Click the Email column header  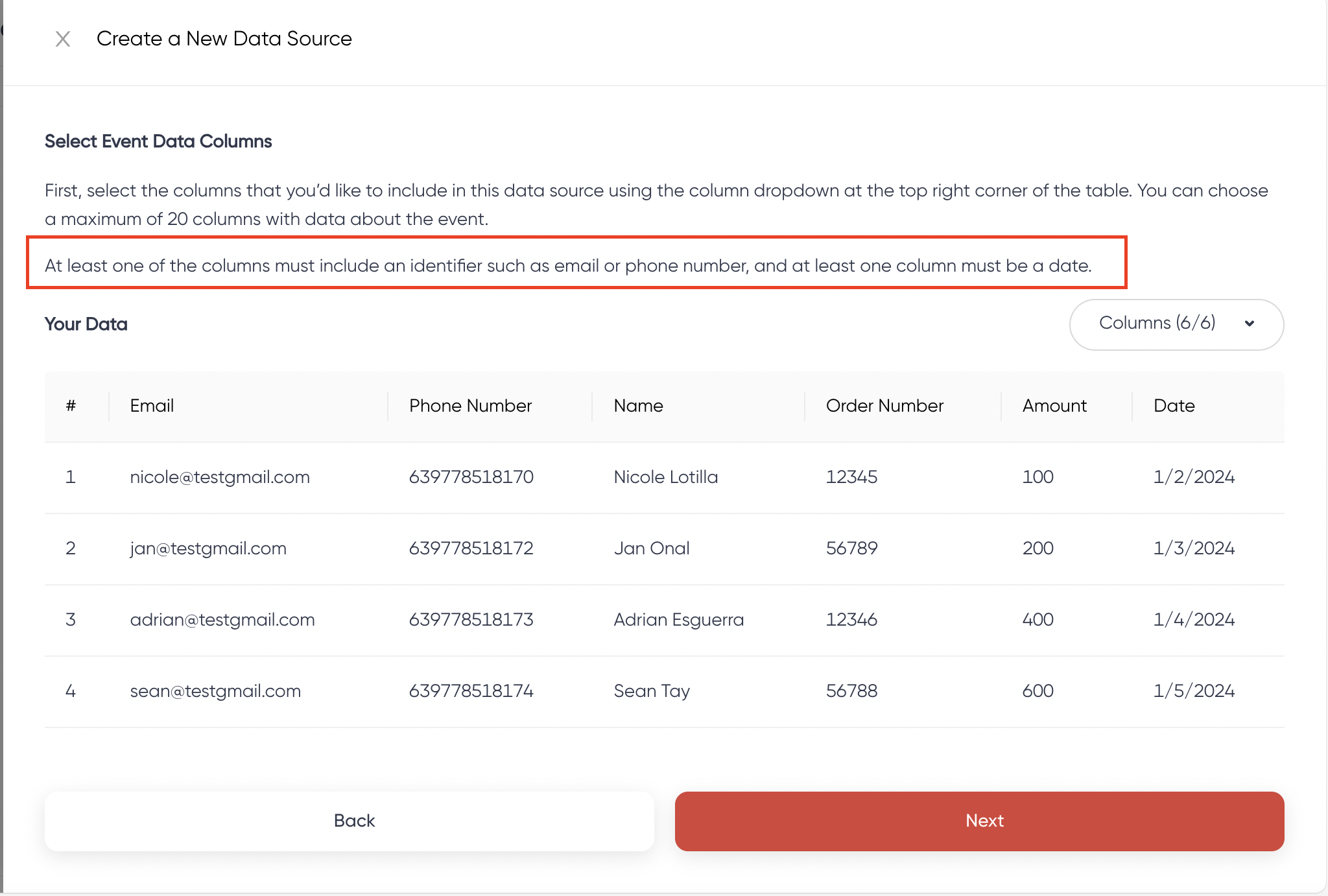pos(152,406)
